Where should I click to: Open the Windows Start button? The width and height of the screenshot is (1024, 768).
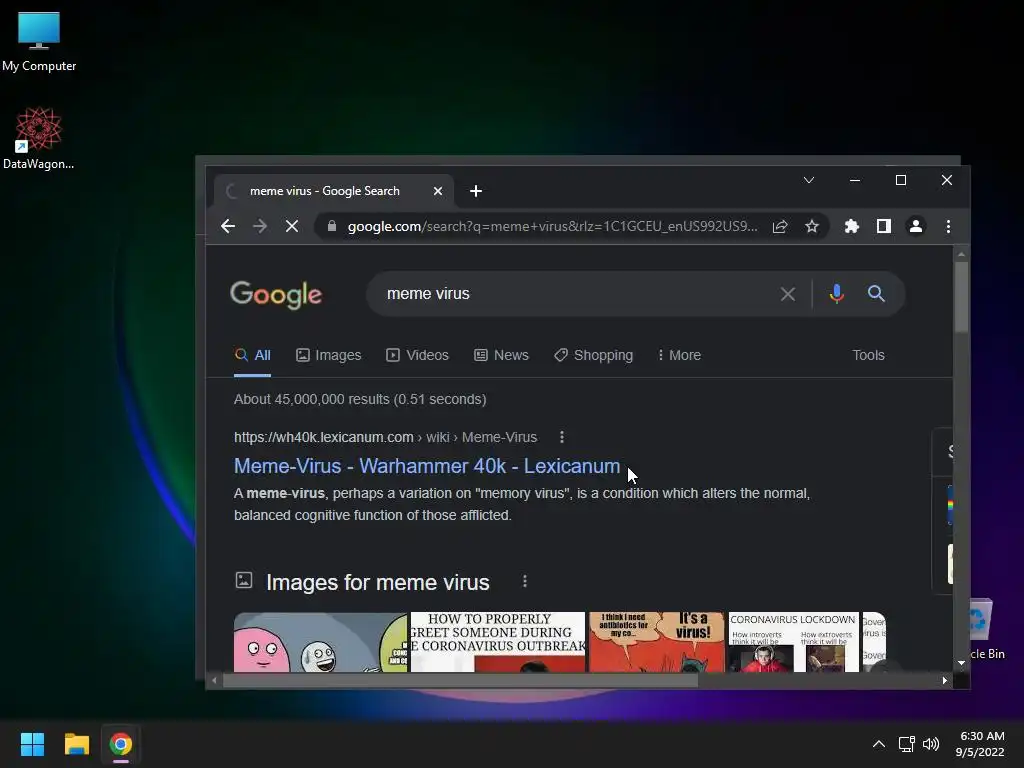pos(32,744)
